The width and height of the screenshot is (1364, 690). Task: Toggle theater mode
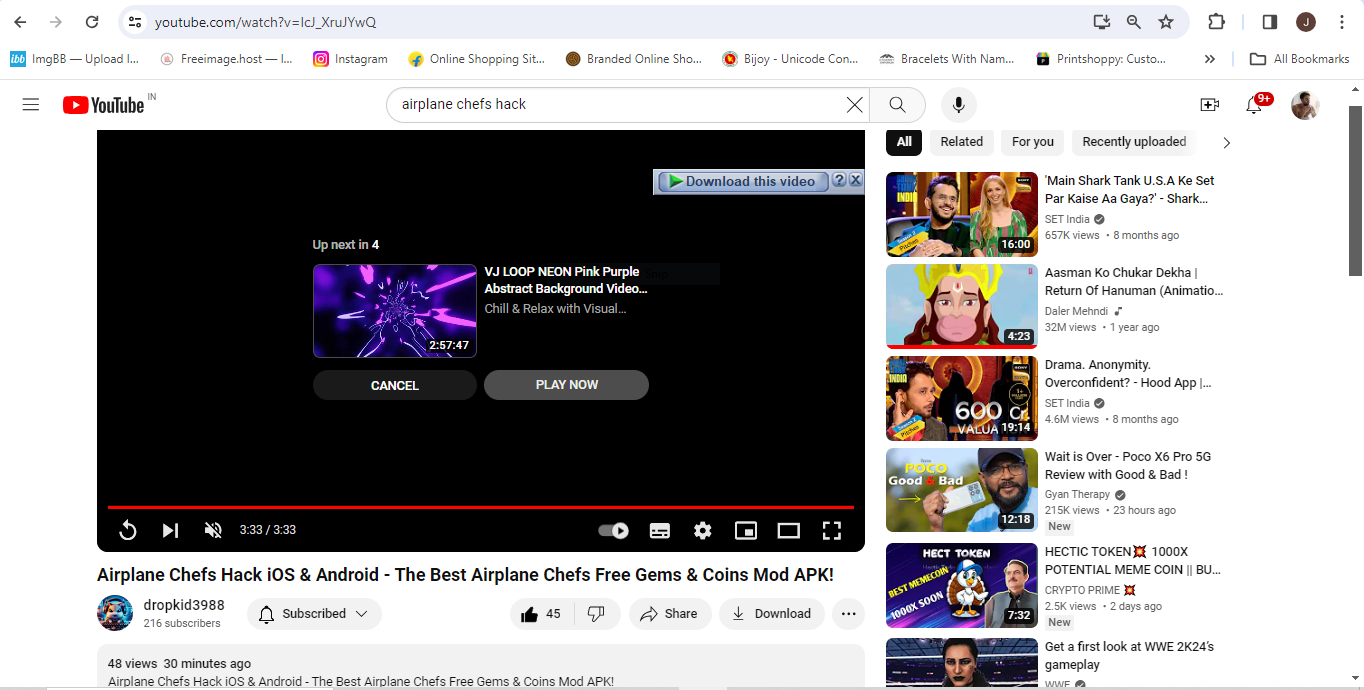point(789,530)
